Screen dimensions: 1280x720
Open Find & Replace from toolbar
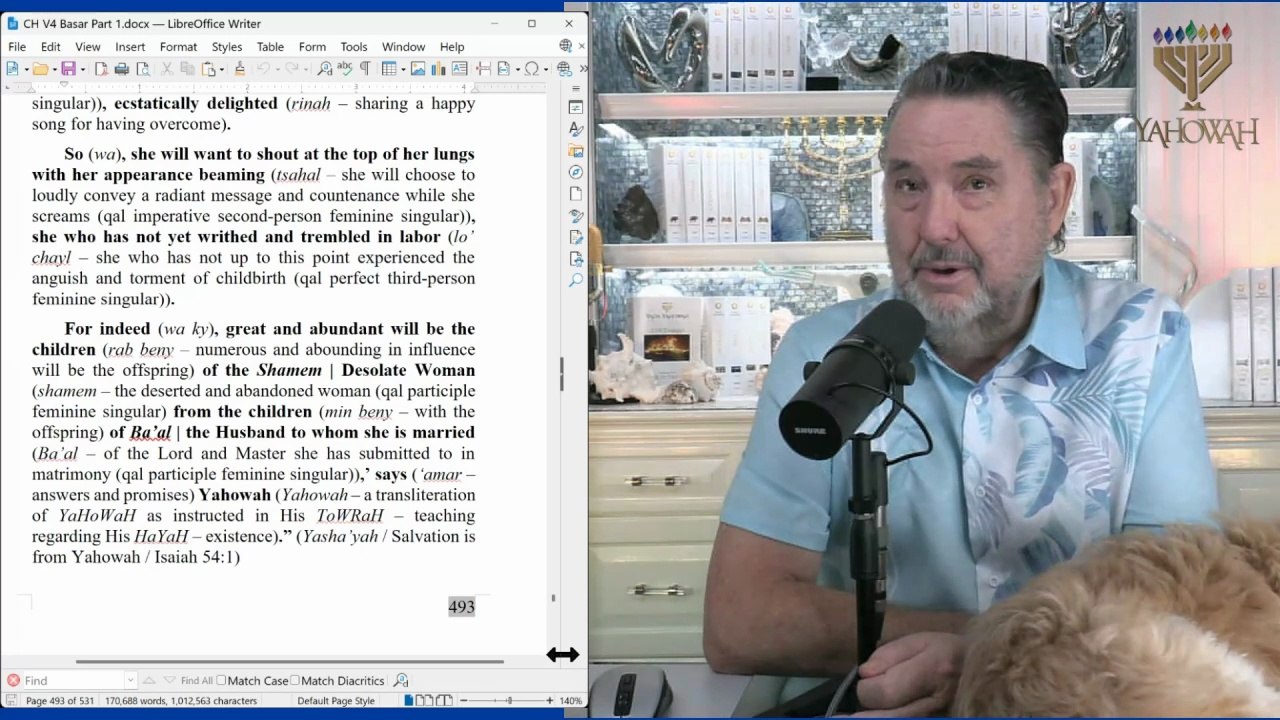click(325, 68)
